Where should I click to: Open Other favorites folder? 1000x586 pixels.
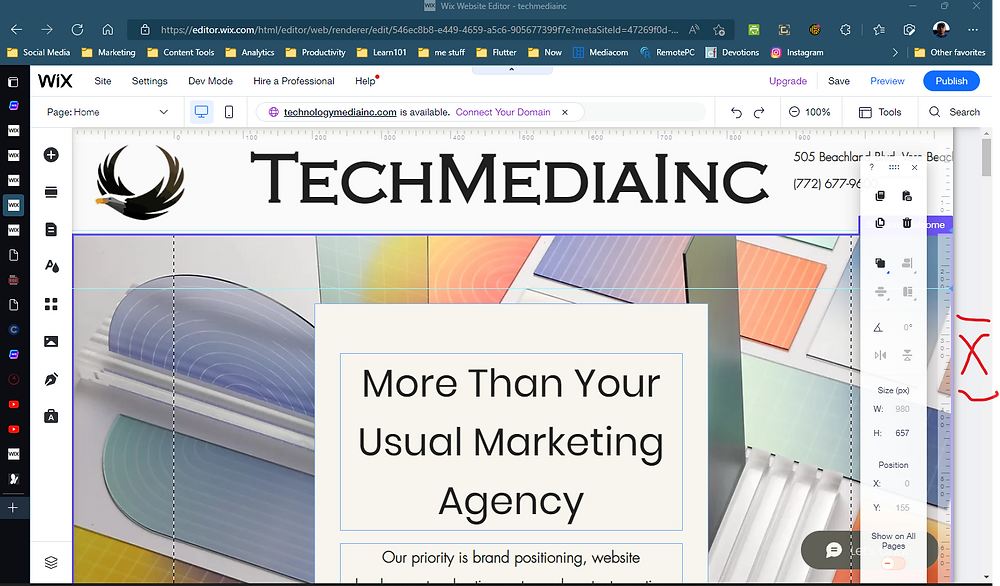click(950, 53)
